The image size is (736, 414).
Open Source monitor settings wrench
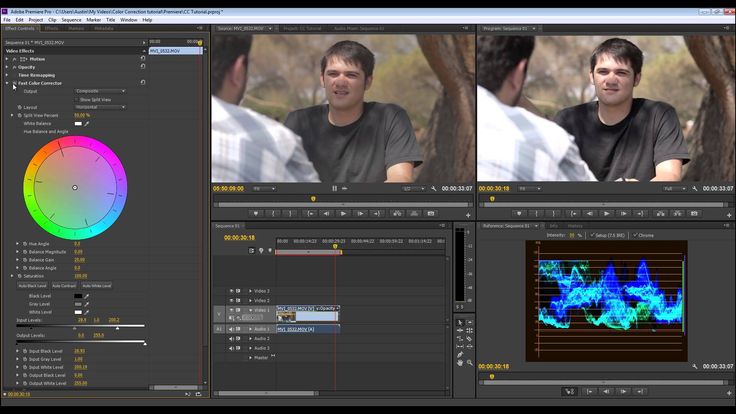434,189
